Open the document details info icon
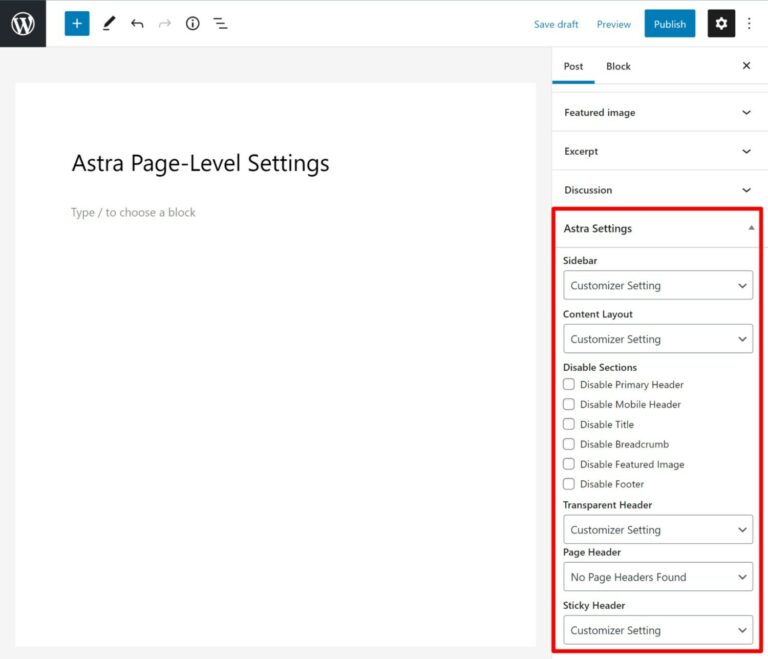Screen dimensions: 768x659 [192, 24]
